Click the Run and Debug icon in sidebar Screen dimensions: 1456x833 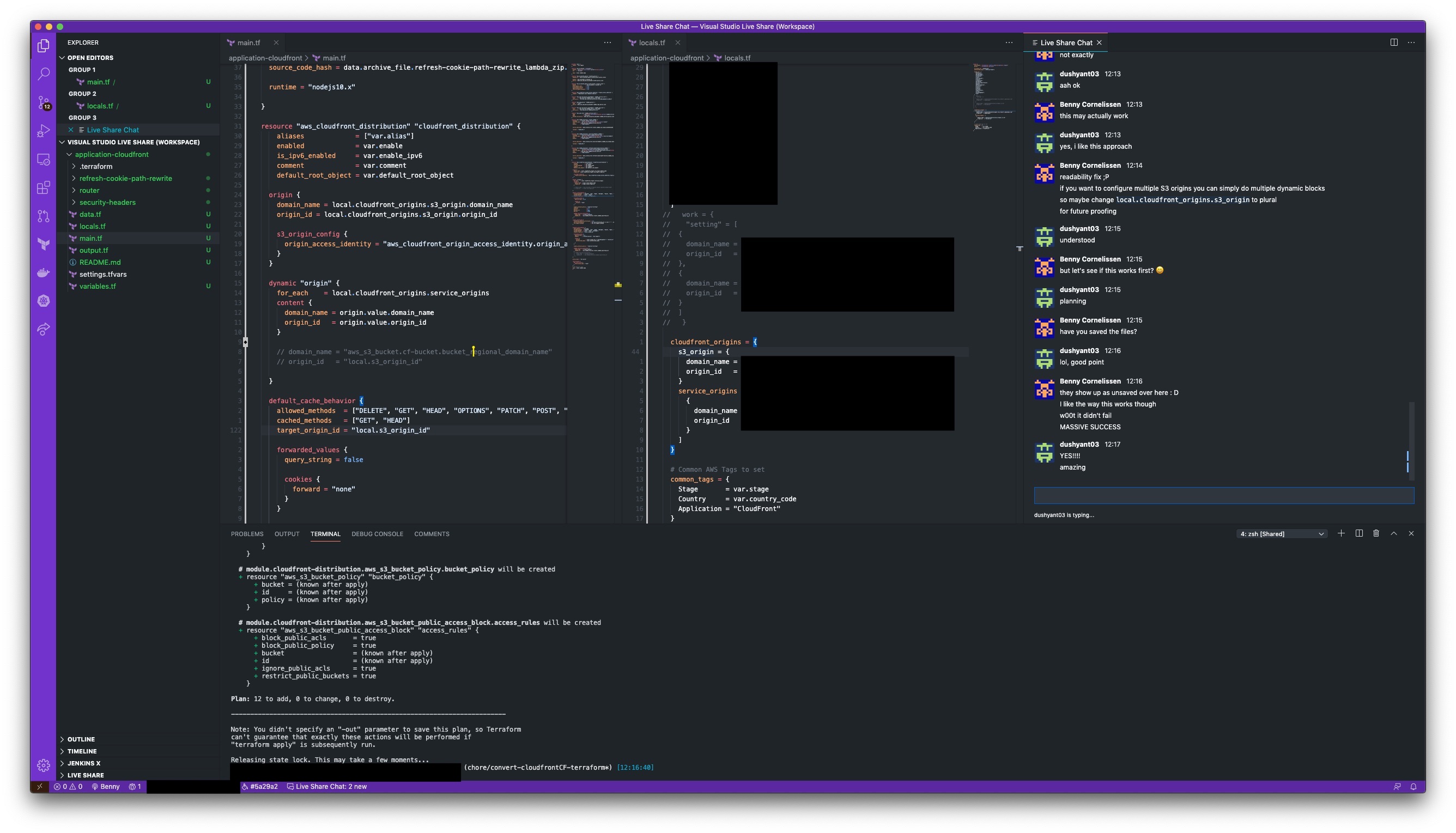pyautogui.click(x=44, y=129)
